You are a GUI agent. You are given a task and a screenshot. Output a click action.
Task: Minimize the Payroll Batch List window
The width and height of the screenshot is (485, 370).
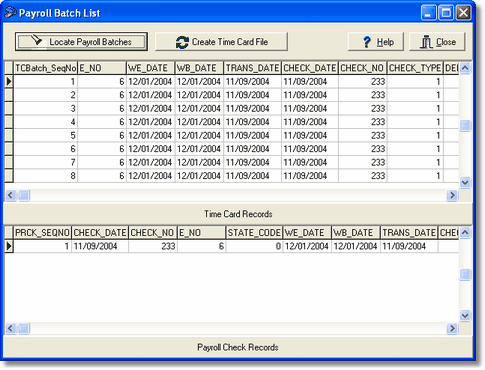click(429, 13)
